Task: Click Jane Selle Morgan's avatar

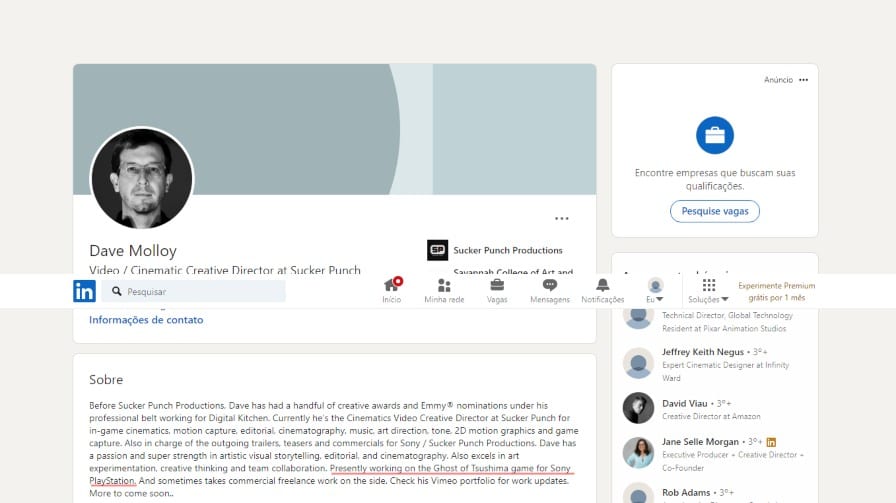Action: tap(638, 453)
